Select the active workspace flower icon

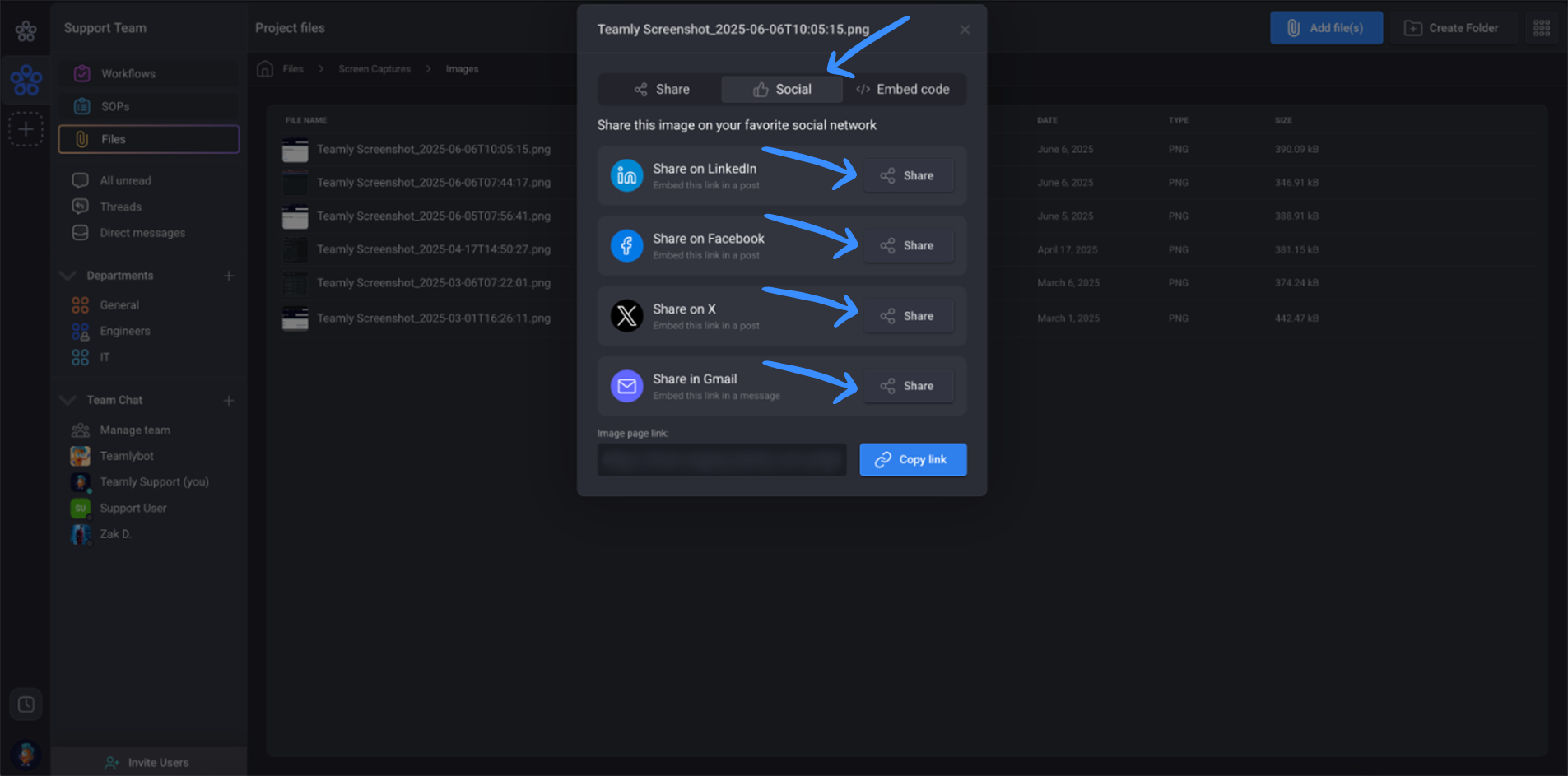click(x=26, y=80)
